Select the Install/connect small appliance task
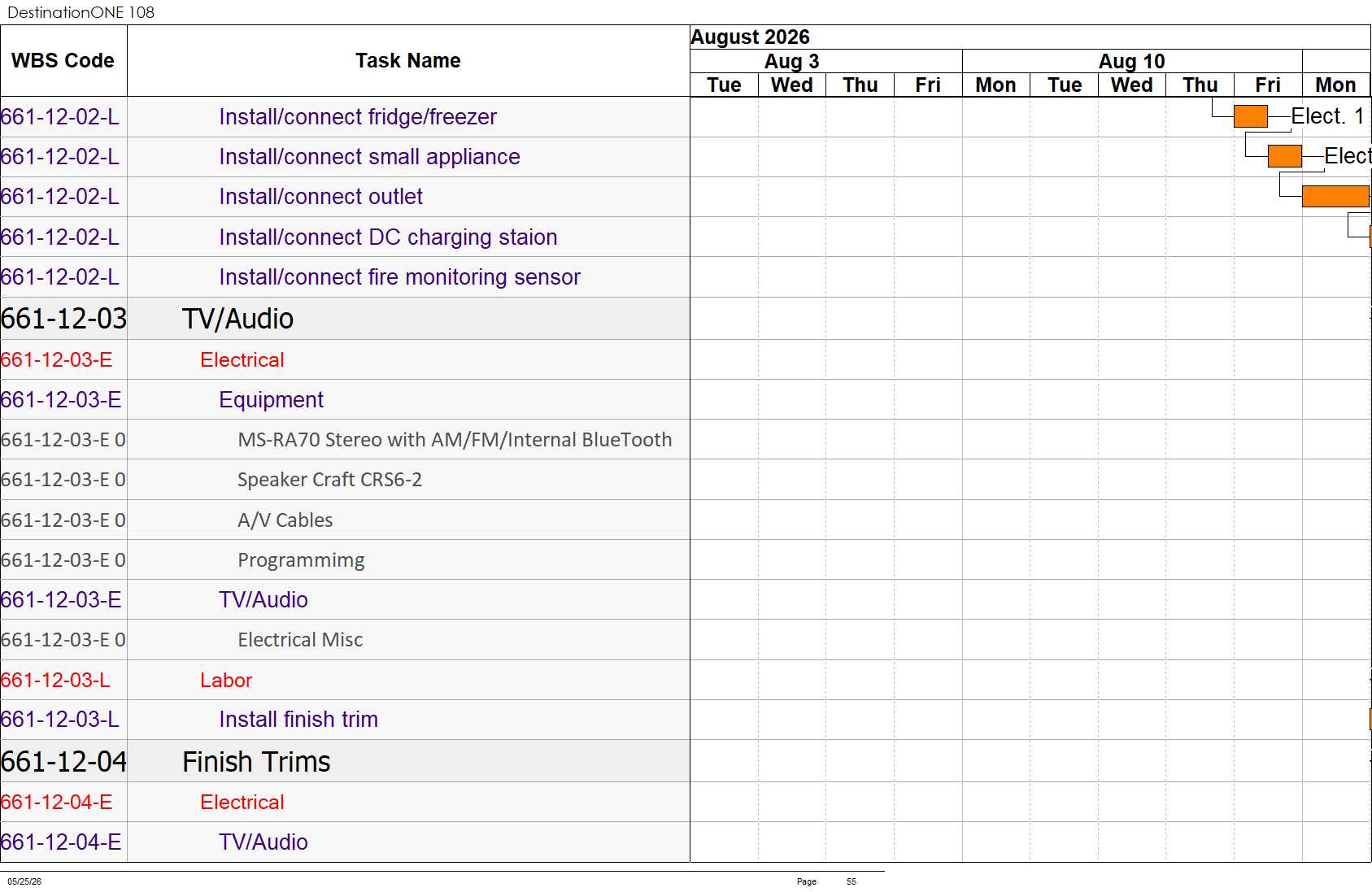 click(x=369, y=157)
